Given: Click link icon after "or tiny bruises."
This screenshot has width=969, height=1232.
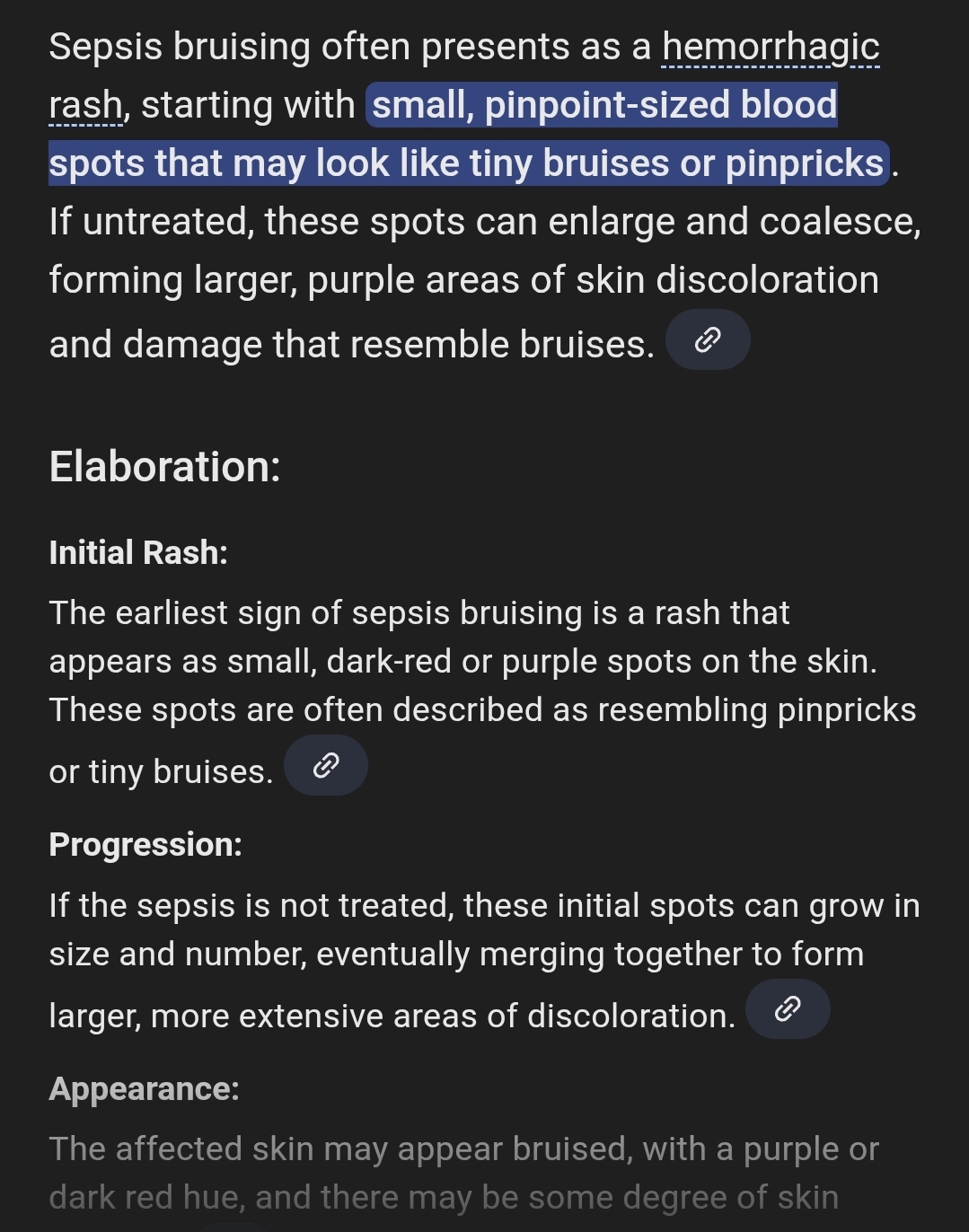Looking at the screenshot, I should tap(325, 765).
